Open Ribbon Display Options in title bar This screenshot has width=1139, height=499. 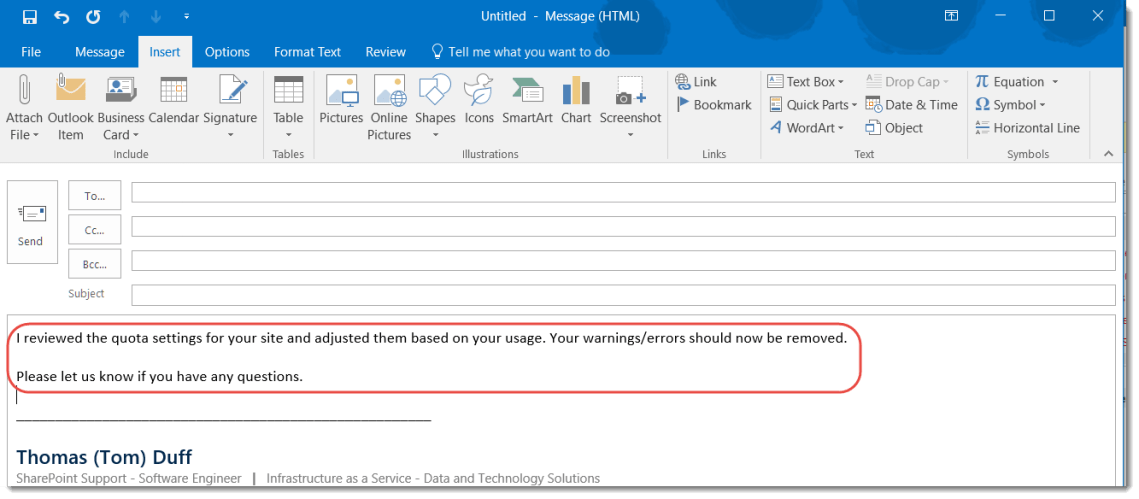[950, 16]
